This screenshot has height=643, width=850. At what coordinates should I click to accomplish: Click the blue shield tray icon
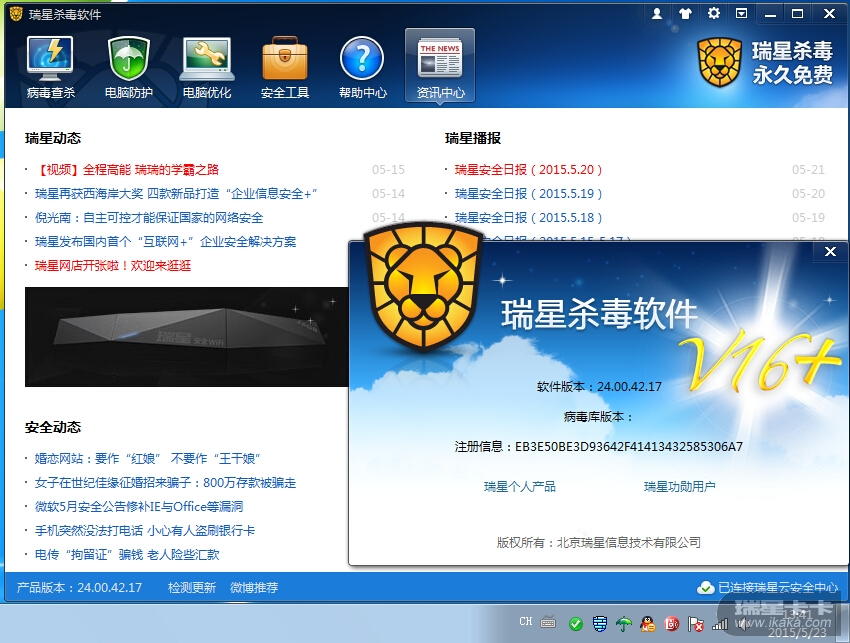coord(600,624)
